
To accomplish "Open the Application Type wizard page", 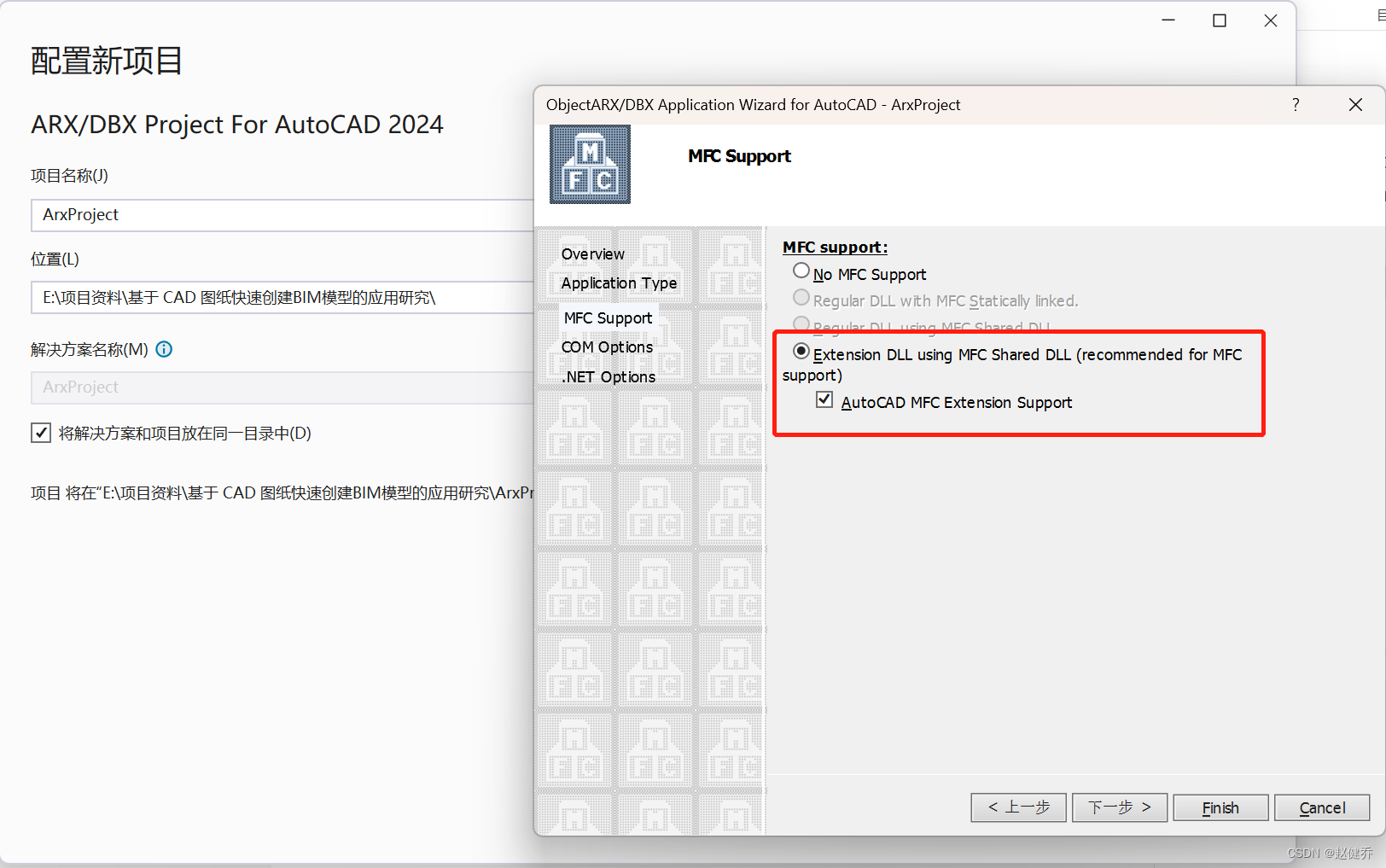I will click(x=619, y=283).
